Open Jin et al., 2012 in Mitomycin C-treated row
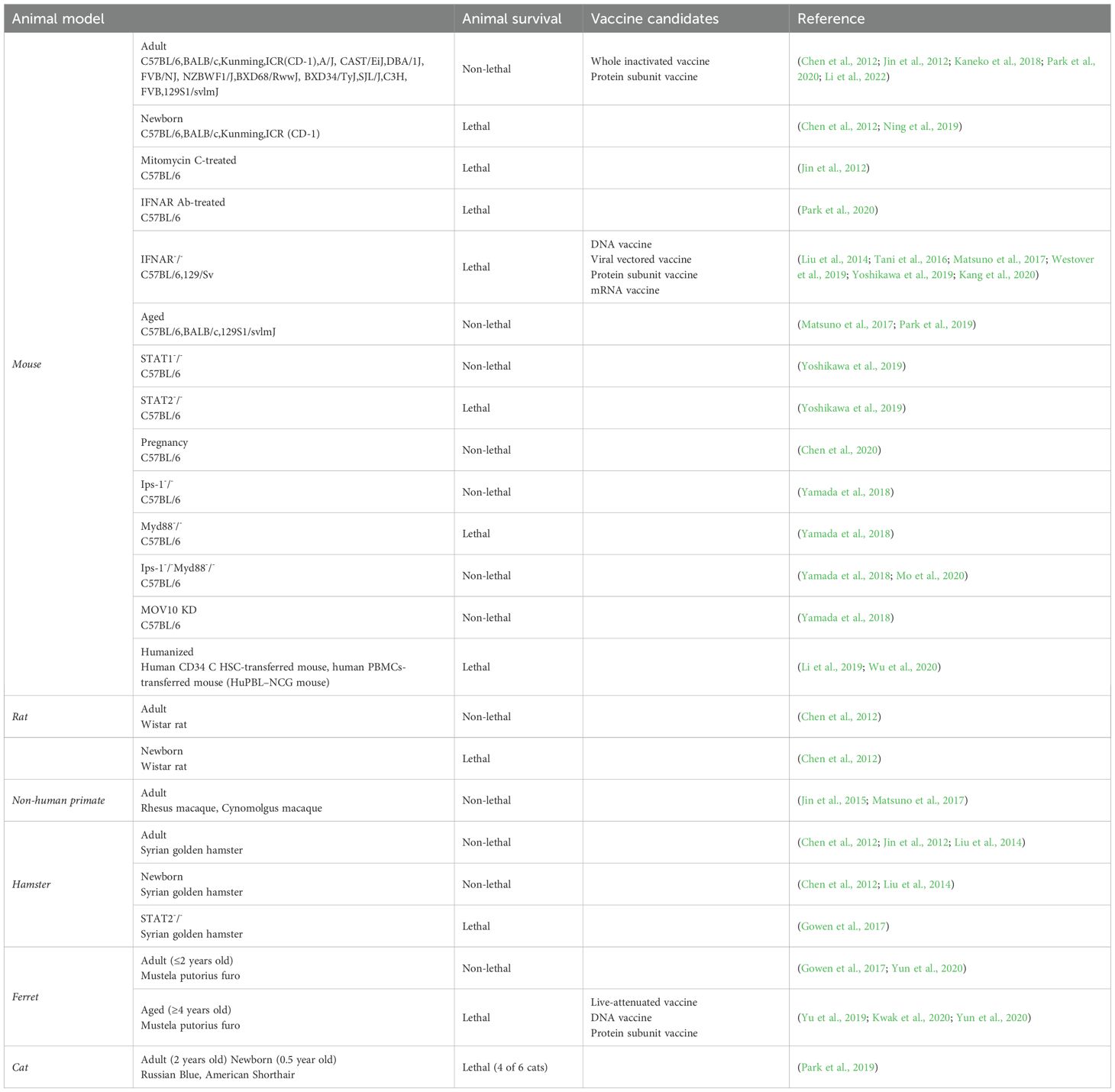 pyautogui.click(x=833, y=168)
